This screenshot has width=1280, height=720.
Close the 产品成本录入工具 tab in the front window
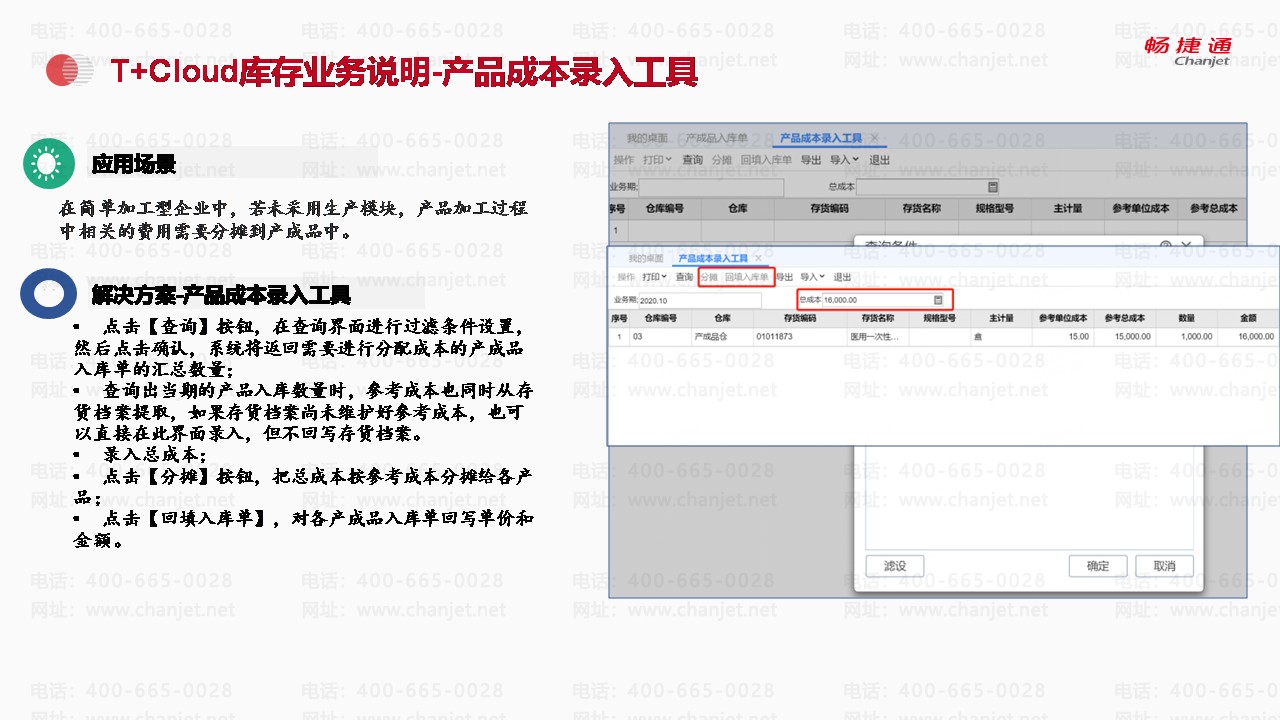tap(759, 258)
